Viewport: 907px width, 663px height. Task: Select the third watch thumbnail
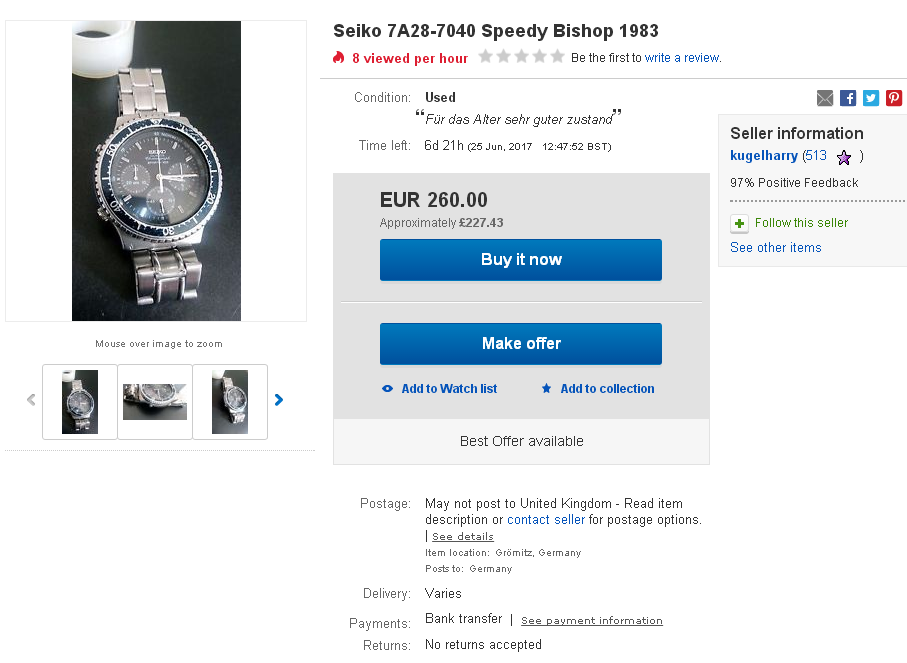pyautogui.click(x=230, y=402)
